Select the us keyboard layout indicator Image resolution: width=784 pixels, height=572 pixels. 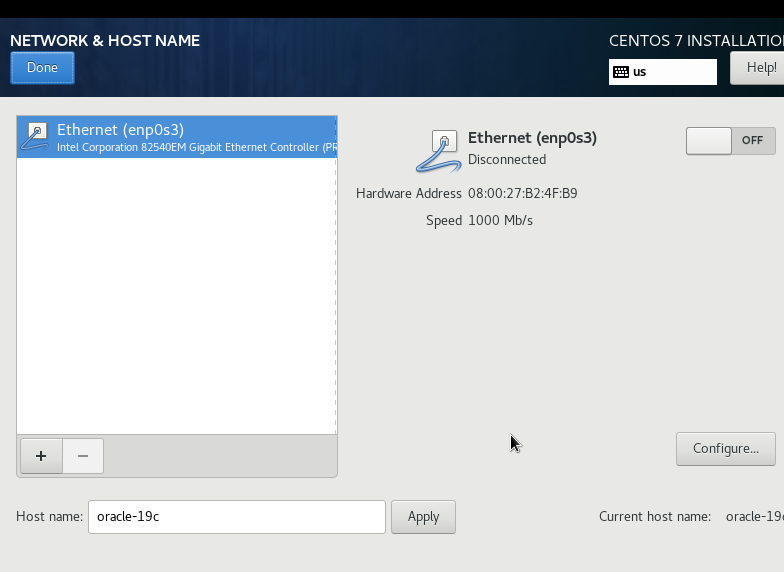coord(662,72)
